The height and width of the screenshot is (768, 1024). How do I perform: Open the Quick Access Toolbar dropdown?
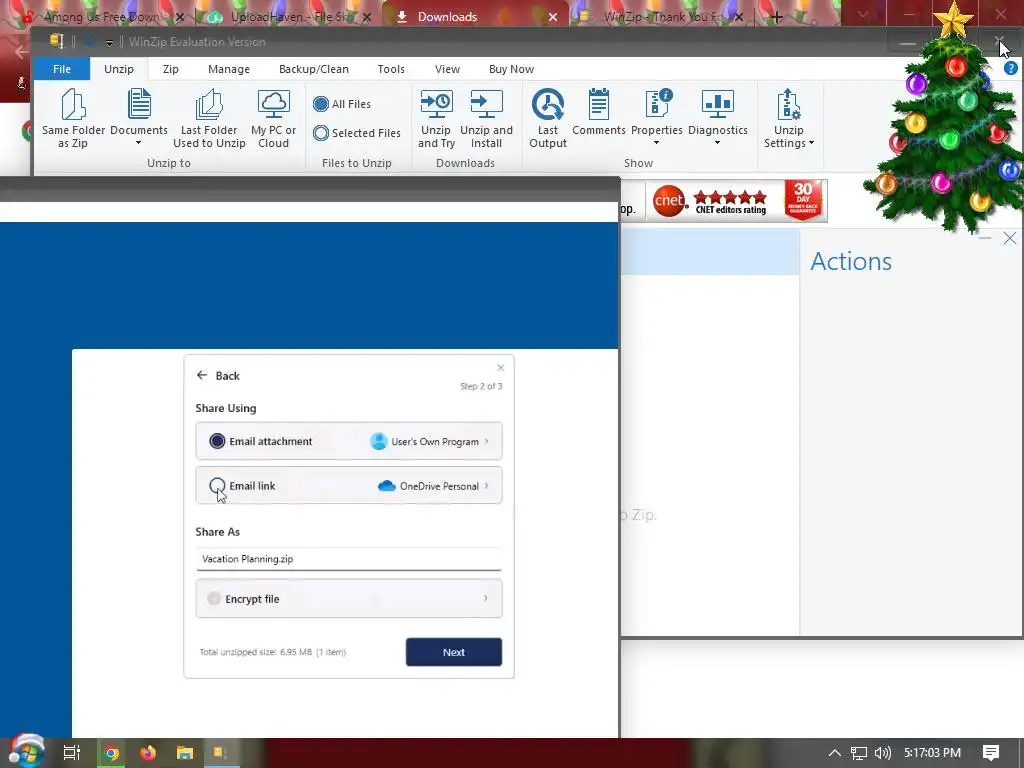pyautogui.click(x=109, y=42)
